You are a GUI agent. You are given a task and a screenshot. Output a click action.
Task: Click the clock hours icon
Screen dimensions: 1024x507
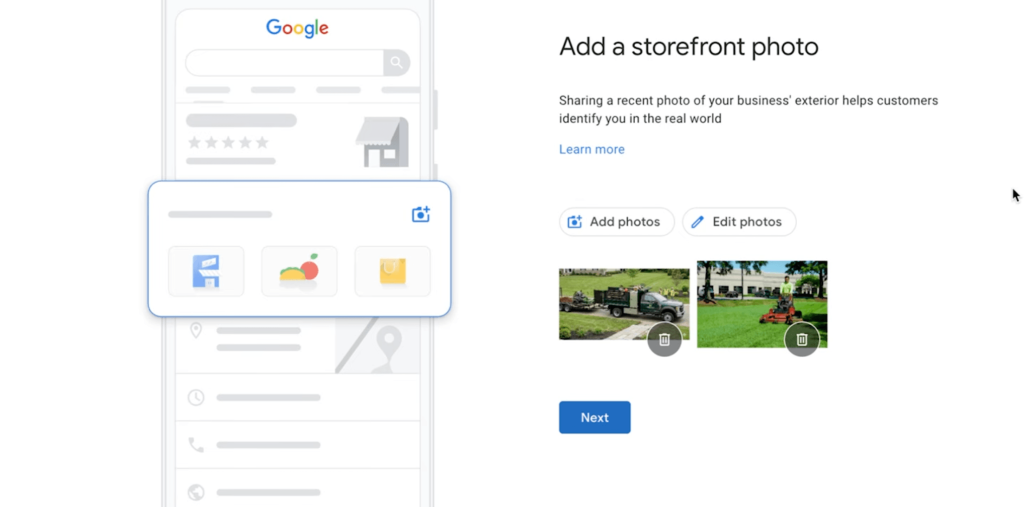196,397
